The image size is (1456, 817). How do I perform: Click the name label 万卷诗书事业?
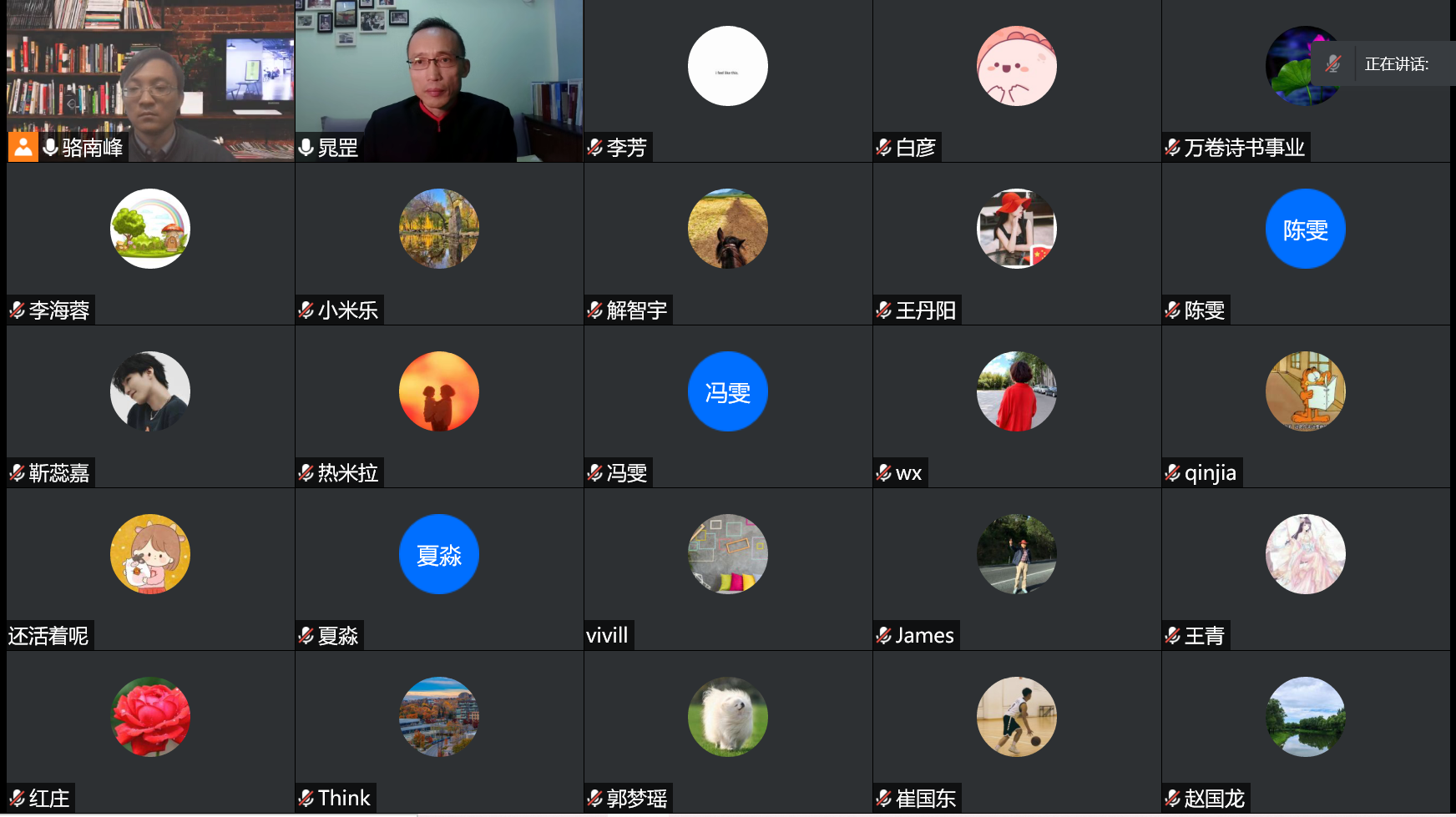point(1244,148)
